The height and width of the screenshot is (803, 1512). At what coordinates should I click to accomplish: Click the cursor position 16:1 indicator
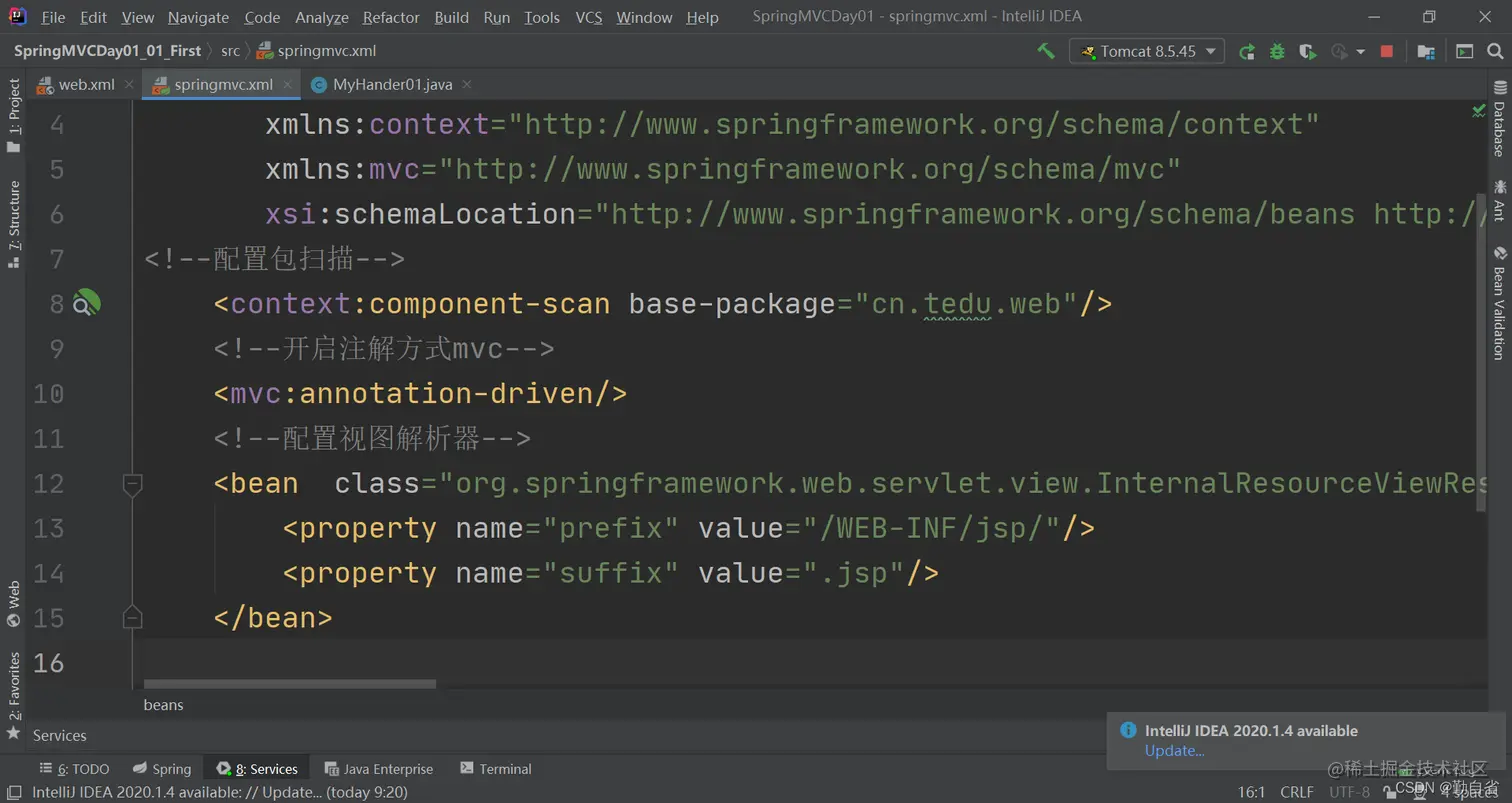click(x=1252, y=792)
